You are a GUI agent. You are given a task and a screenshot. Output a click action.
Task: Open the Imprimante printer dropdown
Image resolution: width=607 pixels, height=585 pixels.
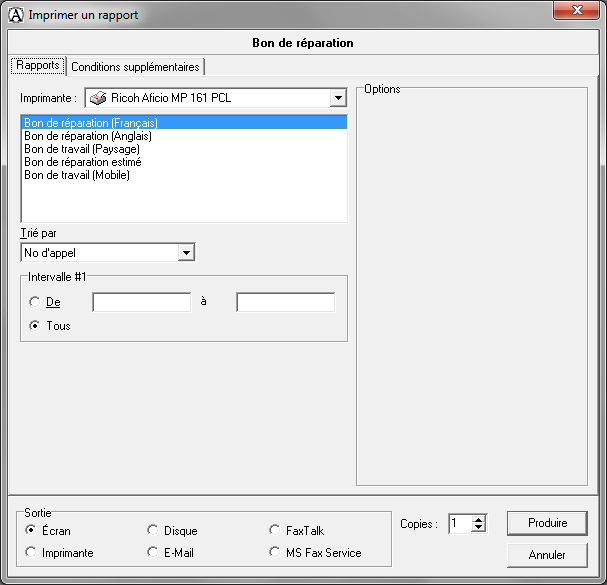(x=337, y=98)
